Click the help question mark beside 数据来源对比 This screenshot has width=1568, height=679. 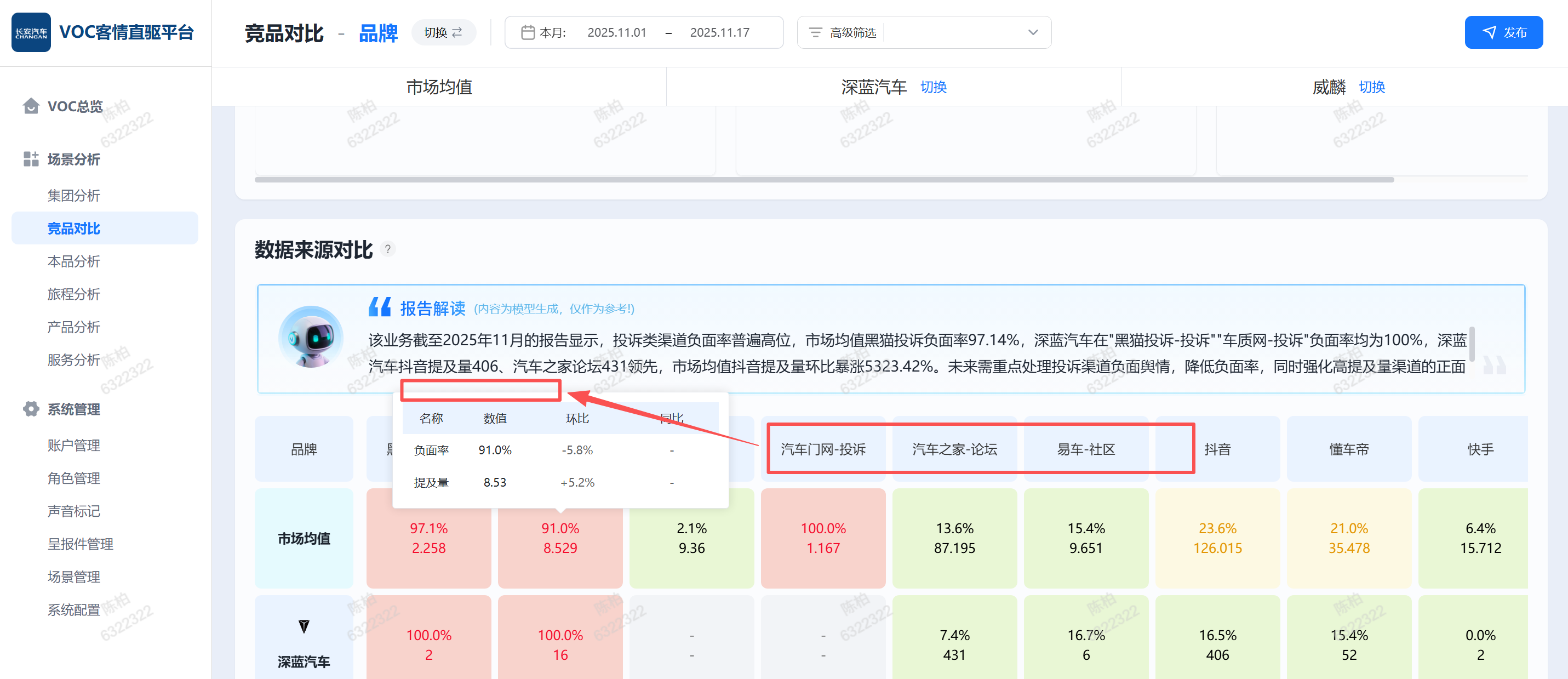388,249
